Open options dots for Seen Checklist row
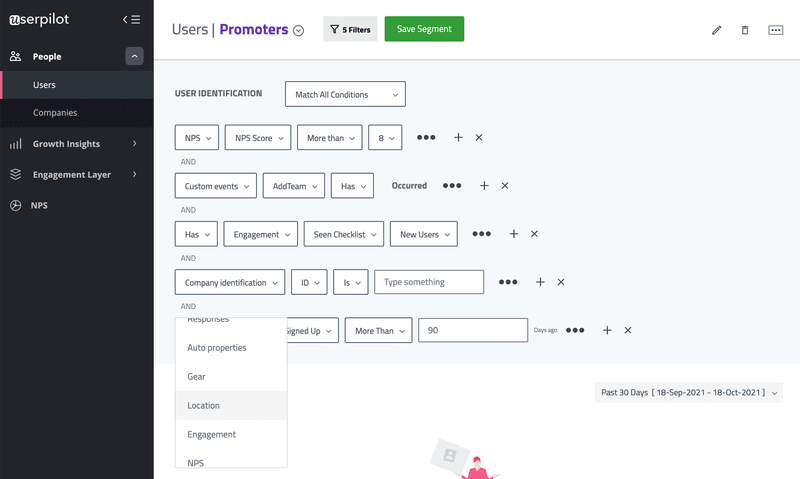The height and width of the screenshot is (479, 800). tap(481, 233)
